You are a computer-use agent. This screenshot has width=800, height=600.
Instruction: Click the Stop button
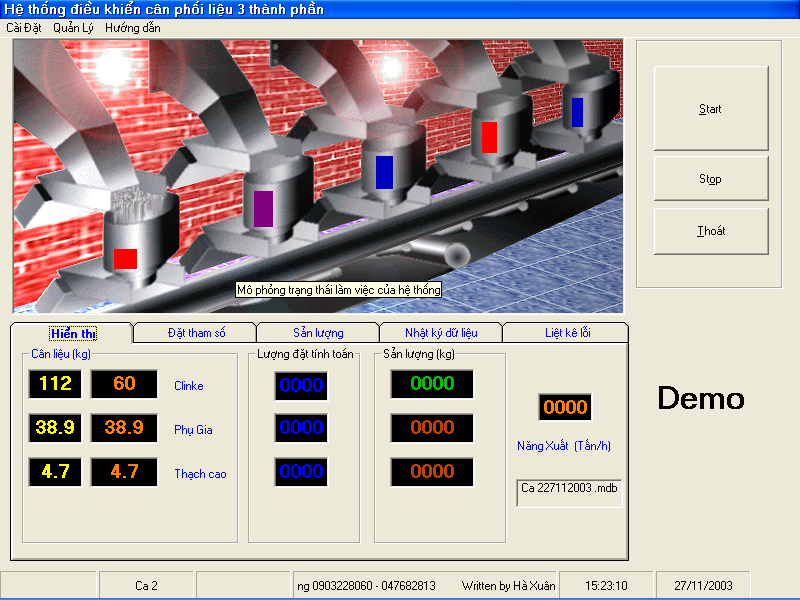(x=710, y=179)
